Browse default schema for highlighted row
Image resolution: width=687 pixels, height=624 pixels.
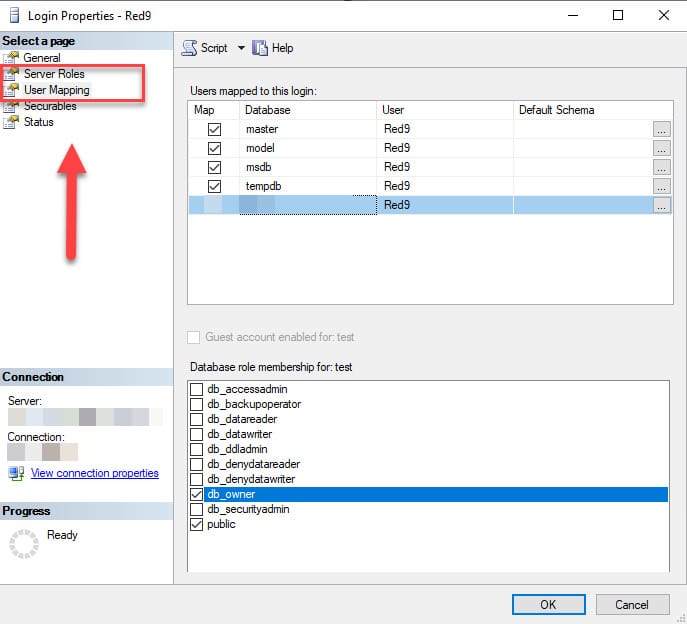pos(662,206)
